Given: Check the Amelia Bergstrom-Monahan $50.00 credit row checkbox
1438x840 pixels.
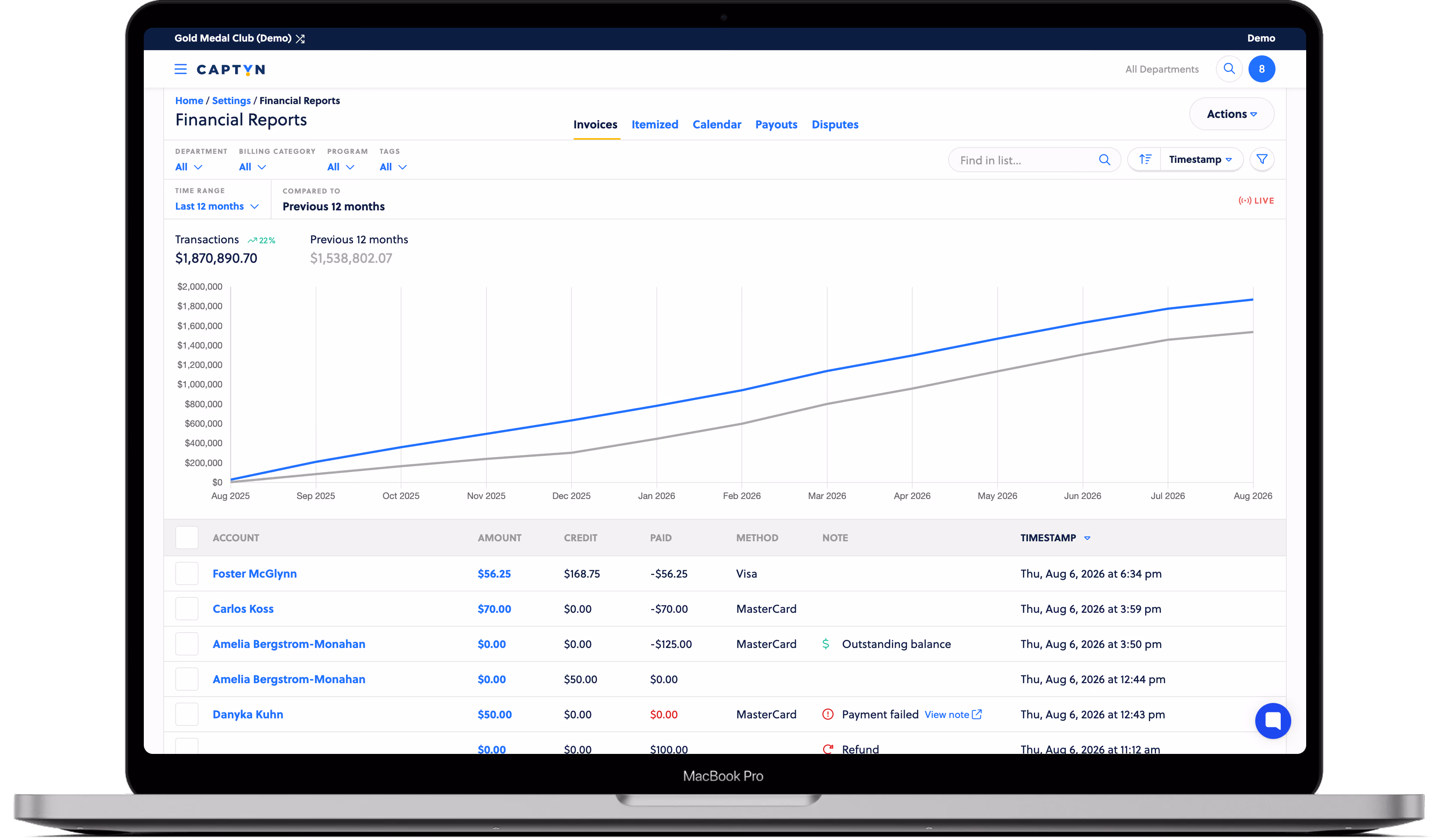Looking at the screenshot, I should tap(186, 679).
